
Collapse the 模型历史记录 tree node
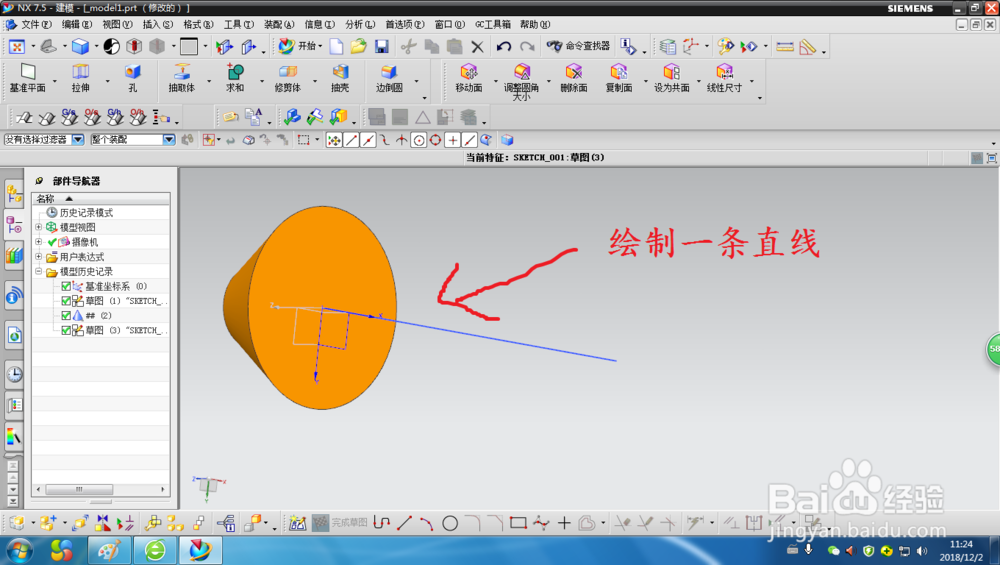click(x=38, y=271)
